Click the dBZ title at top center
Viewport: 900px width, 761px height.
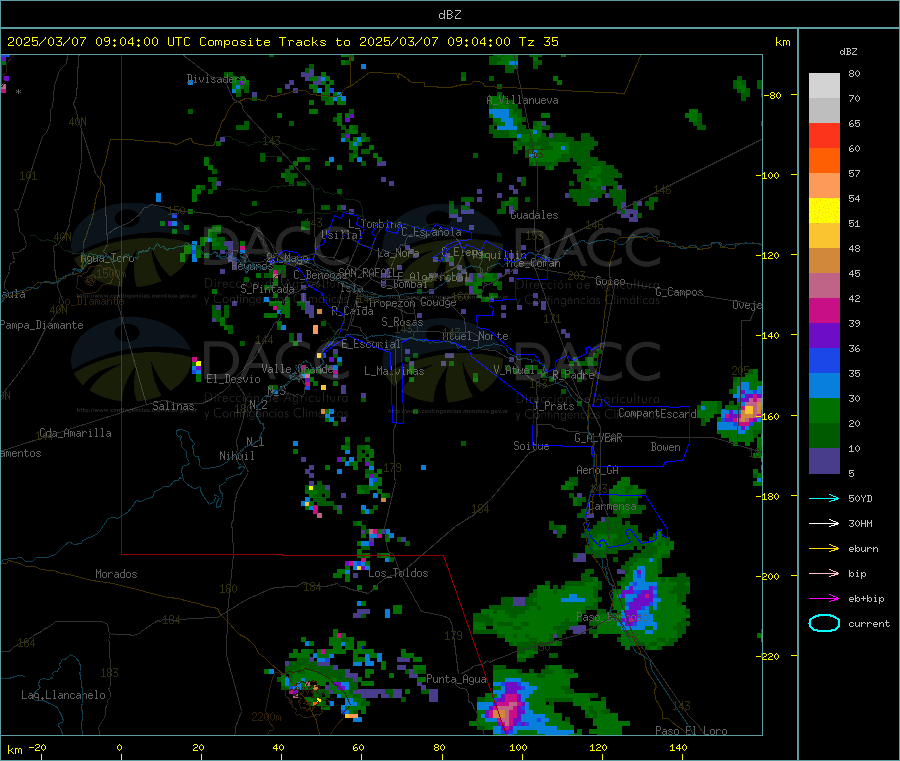[449, 14]
